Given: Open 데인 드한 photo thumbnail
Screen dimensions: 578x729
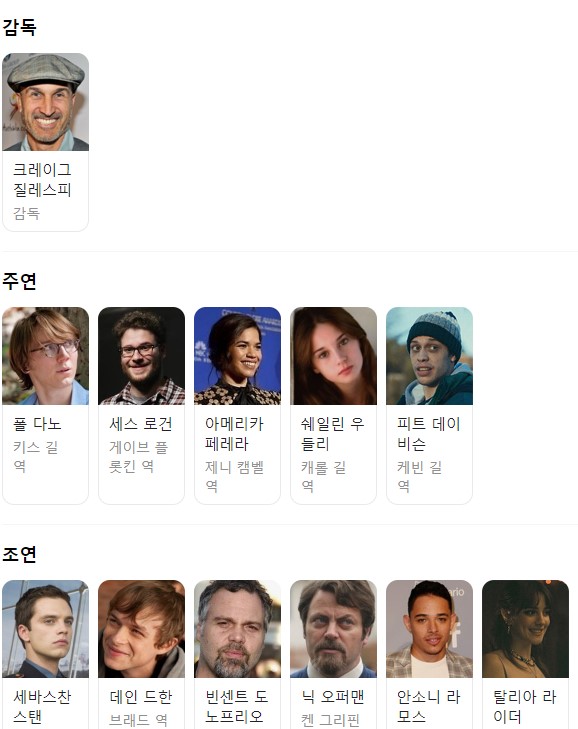Looking at the screenshot, I should pyautogui.click(x=141, y=629).
